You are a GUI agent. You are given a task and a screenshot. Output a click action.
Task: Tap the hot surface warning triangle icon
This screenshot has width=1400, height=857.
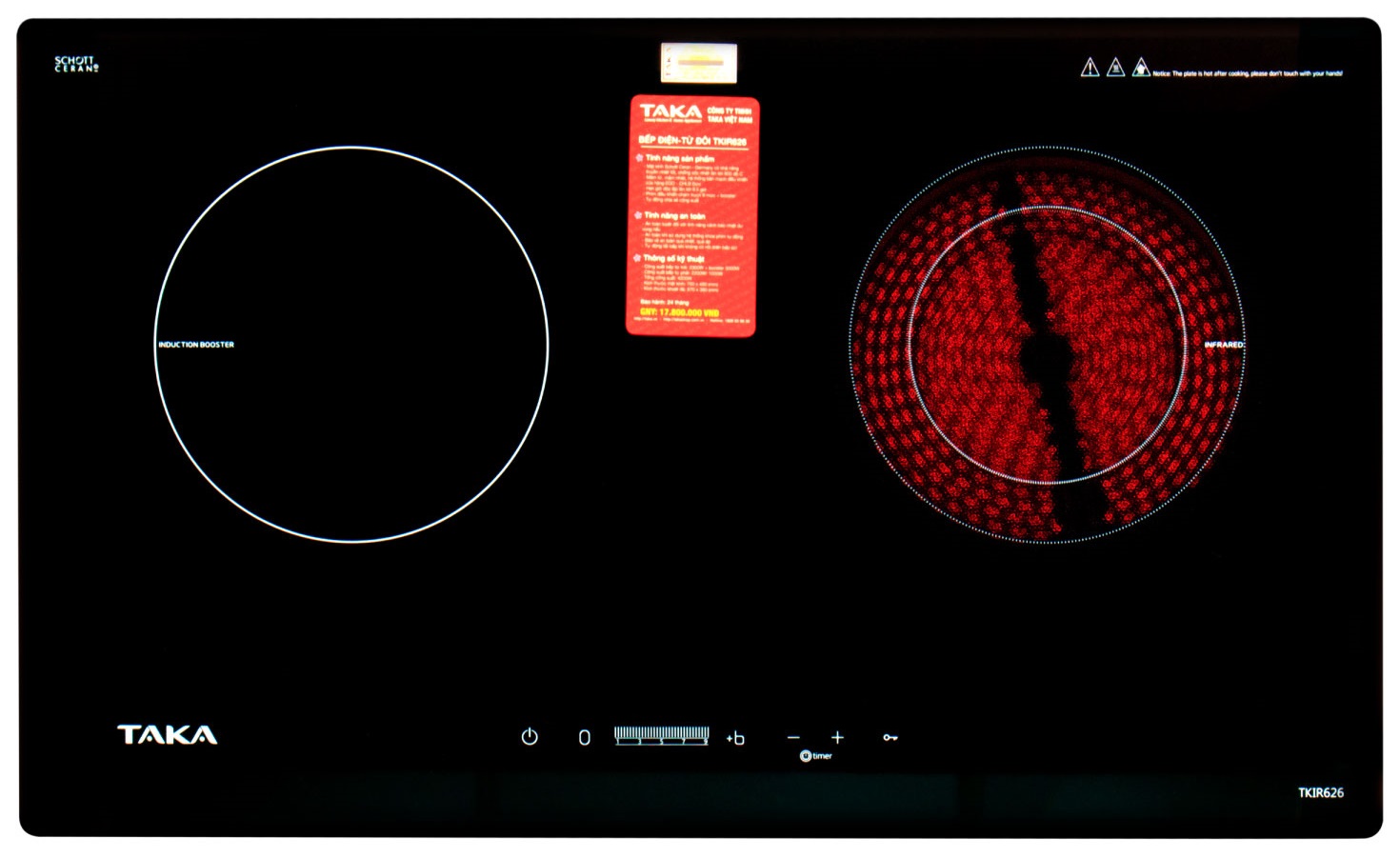(1116, 68)
